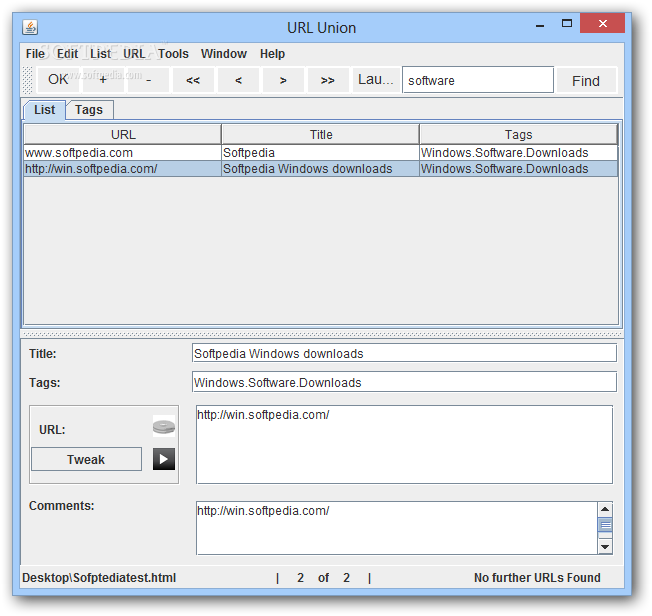Click the Tweak button
This screenshot has width=652, height=616.
click(x=86, y=459)
